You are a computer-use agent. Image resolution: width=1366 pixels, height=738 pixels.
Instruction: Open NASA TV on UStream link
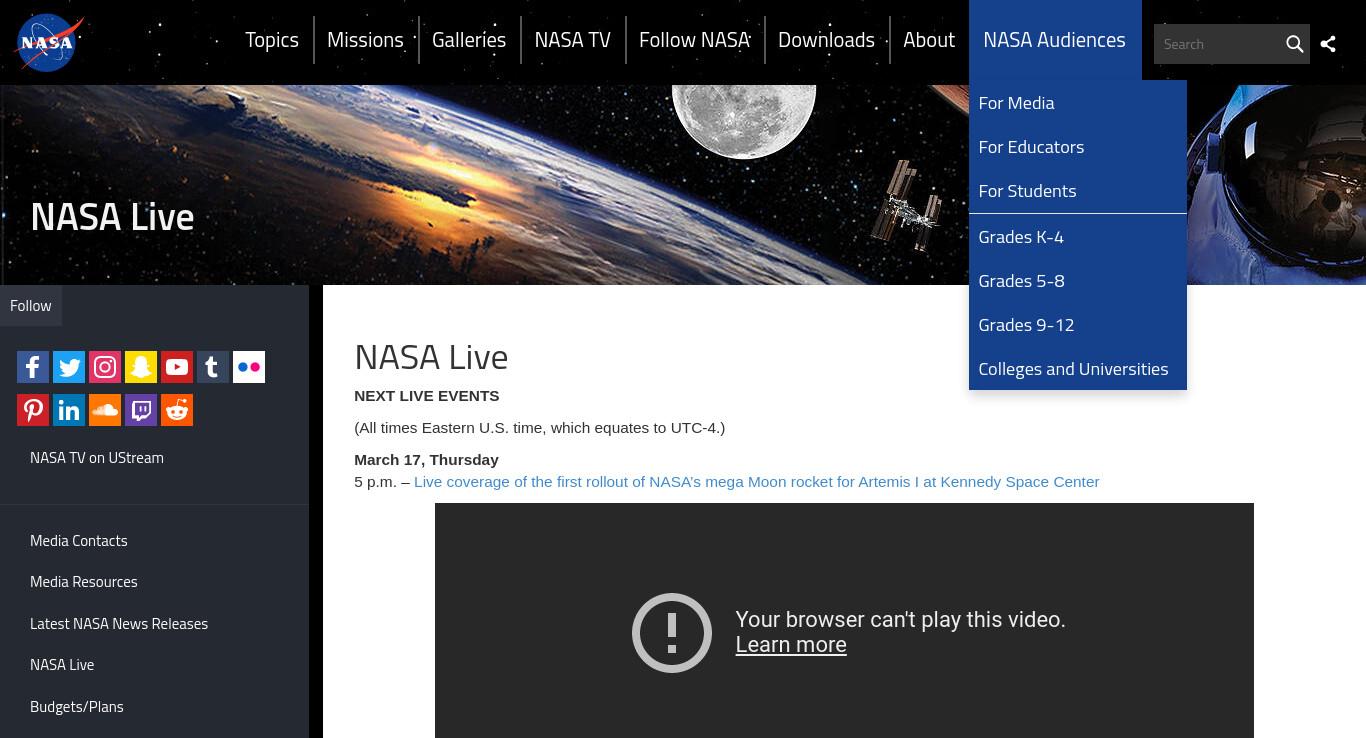[97, 458]
